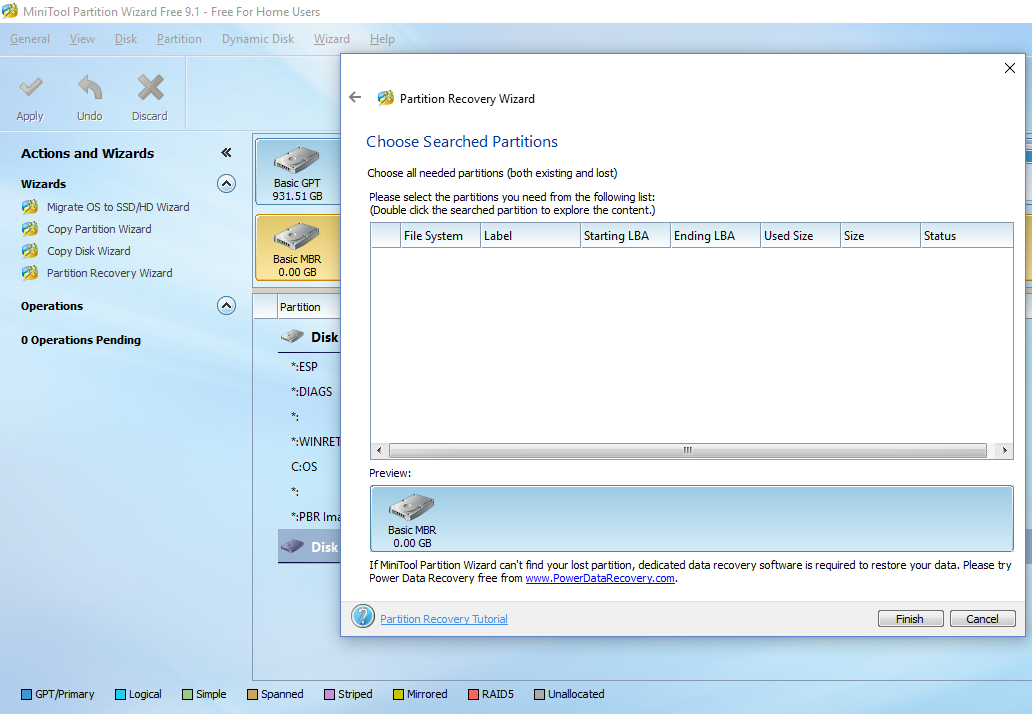Click the Basic MBR disk icon in Preview
This screenshot has height=714, width=1032.
(412, 507)
